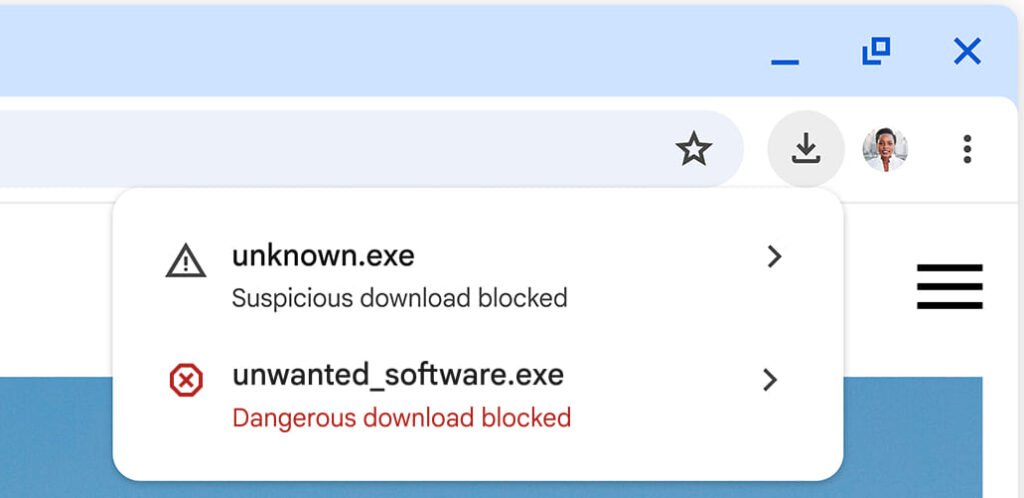
Task: Click the blue page banner area
Action: (56, 437)
